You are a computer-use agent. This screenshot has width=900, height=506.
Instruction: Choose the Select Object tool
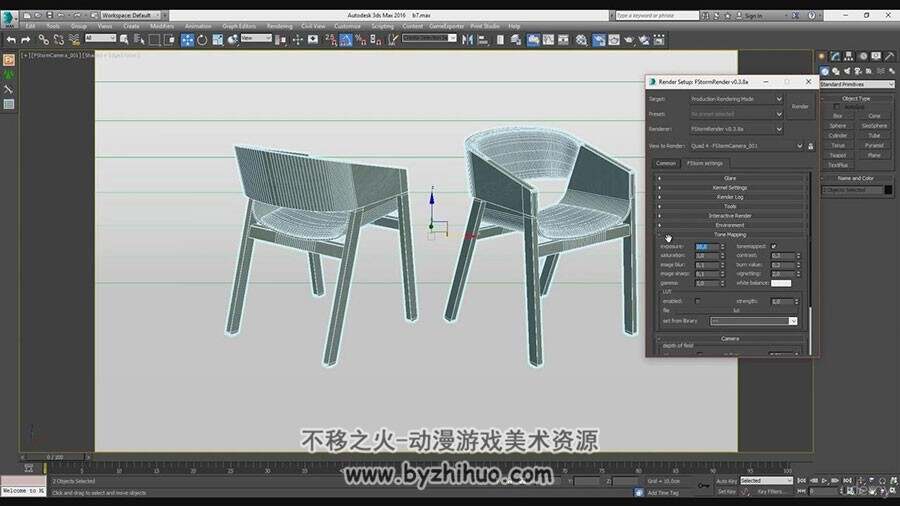click(x=124, y=40)
